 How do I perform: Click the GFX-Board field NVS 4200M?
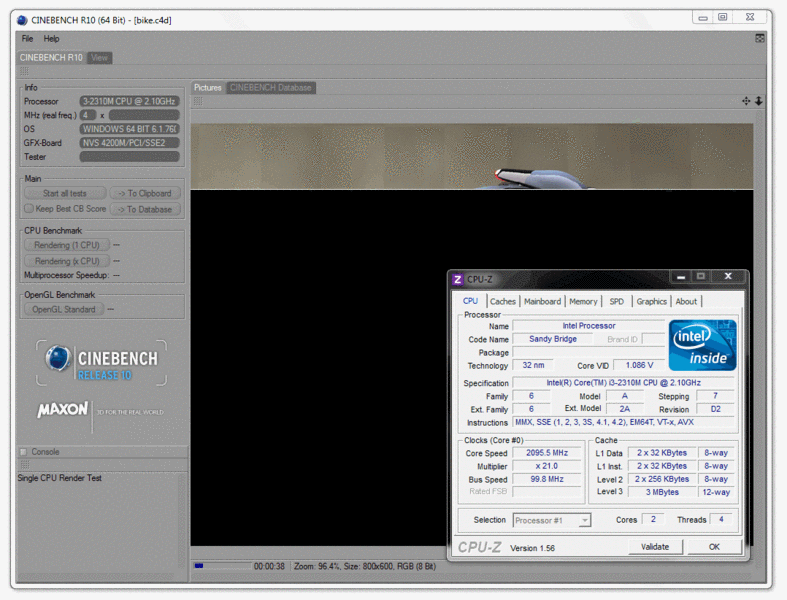[x=129, y=143]
